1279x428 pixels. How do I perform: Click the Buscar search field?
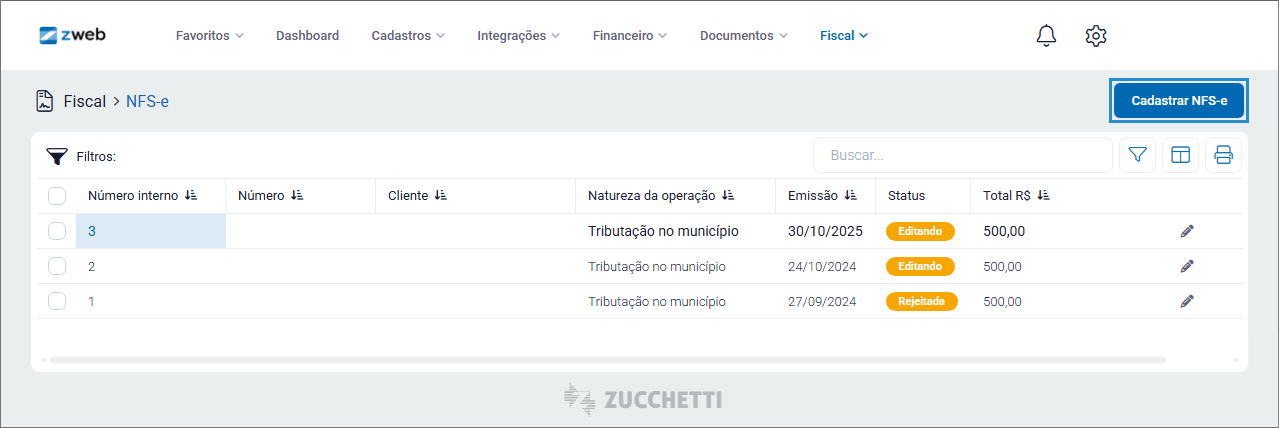(x=962, y=155)
